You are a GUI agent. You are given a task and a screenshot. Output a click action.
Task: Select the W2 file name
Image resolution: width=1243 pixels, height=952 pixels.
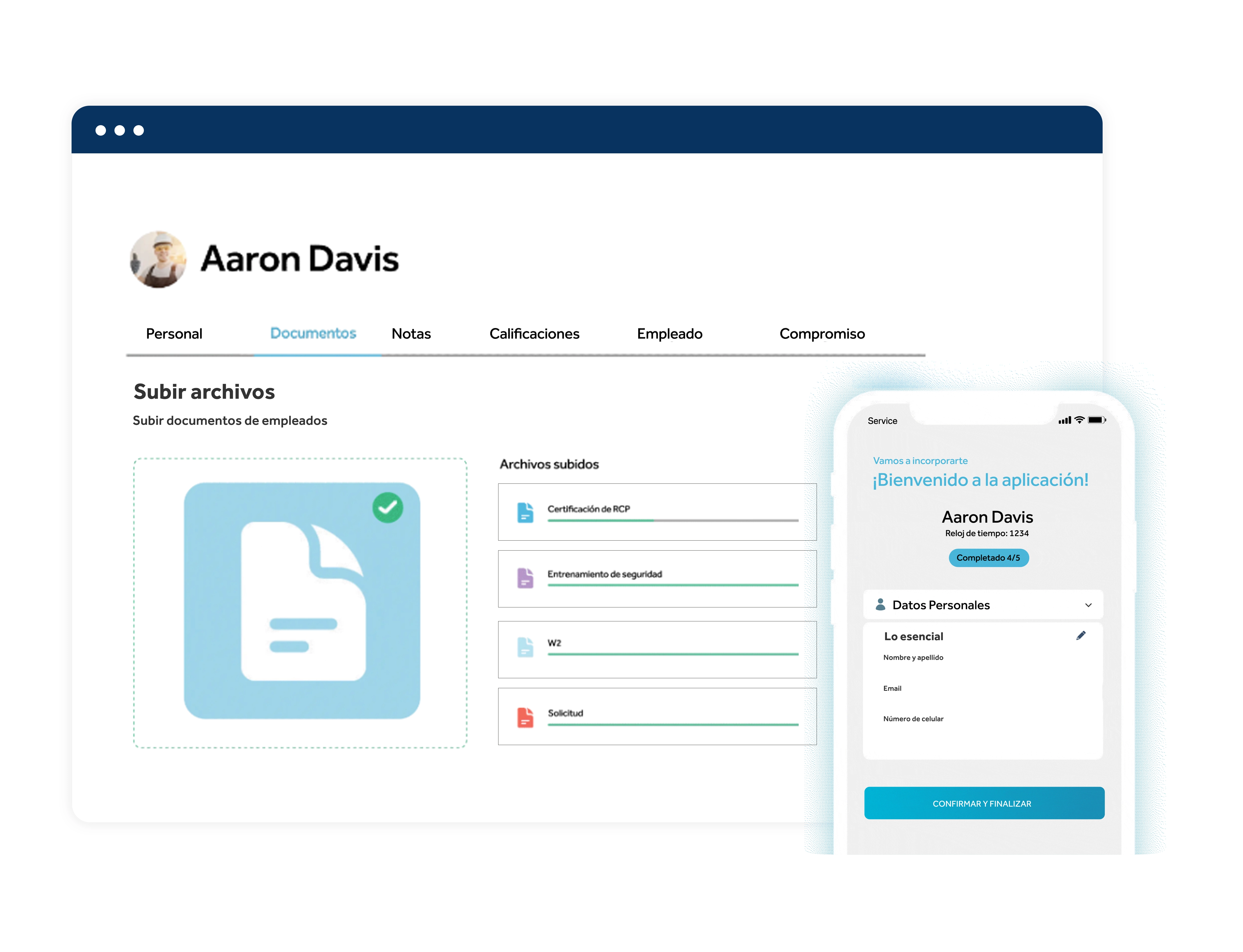554,643
